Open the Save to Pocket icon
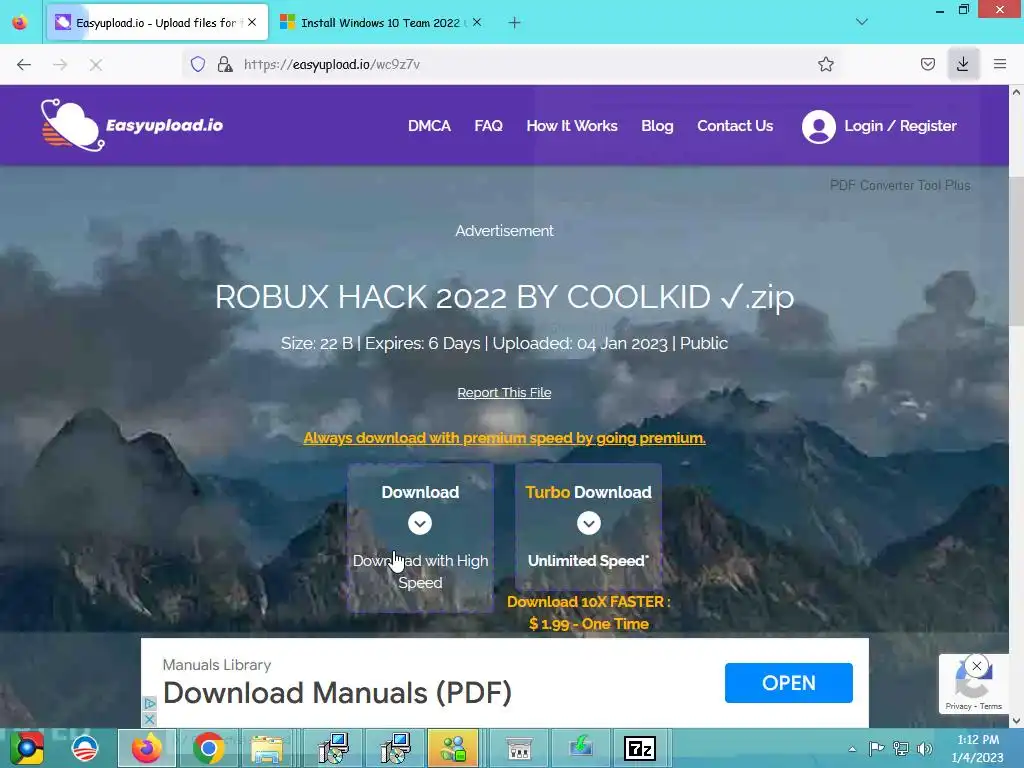Image resolution: width=1024 pixels, height=768 pixels. (927, 64)
